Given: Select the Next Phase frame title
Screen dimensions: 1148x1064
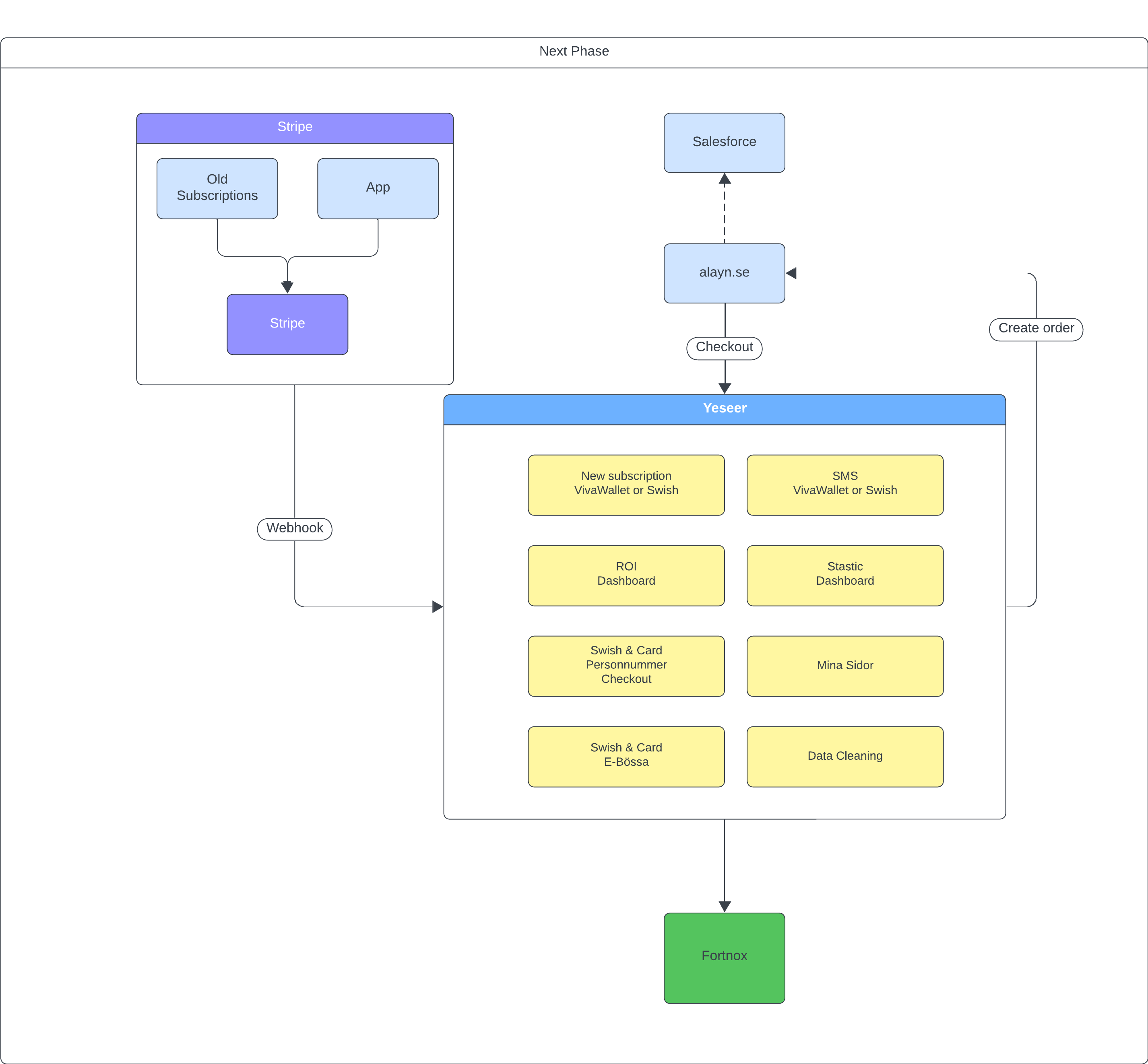Looking at the screenshot, I should click(574, 51).
